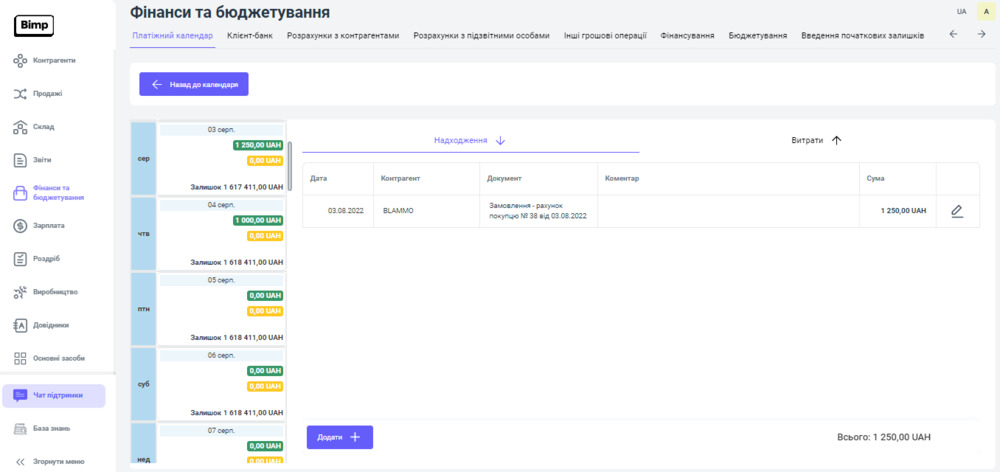The height and width of the screenshot is (472, 1000).
Task: Open the Продажі sidebar icon
Action: click(x=20, y=94)
